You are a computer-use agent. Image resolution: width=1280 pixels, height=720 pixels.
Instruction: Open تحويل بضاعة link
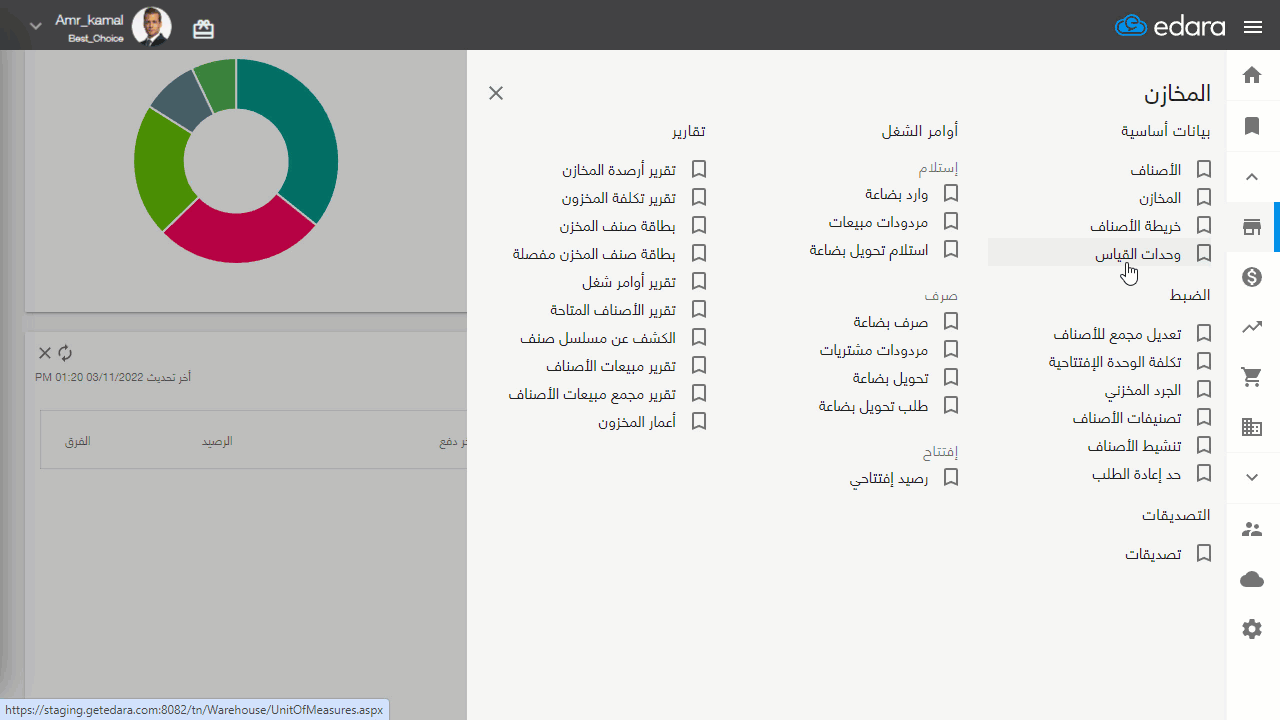[x=890, y=378]
